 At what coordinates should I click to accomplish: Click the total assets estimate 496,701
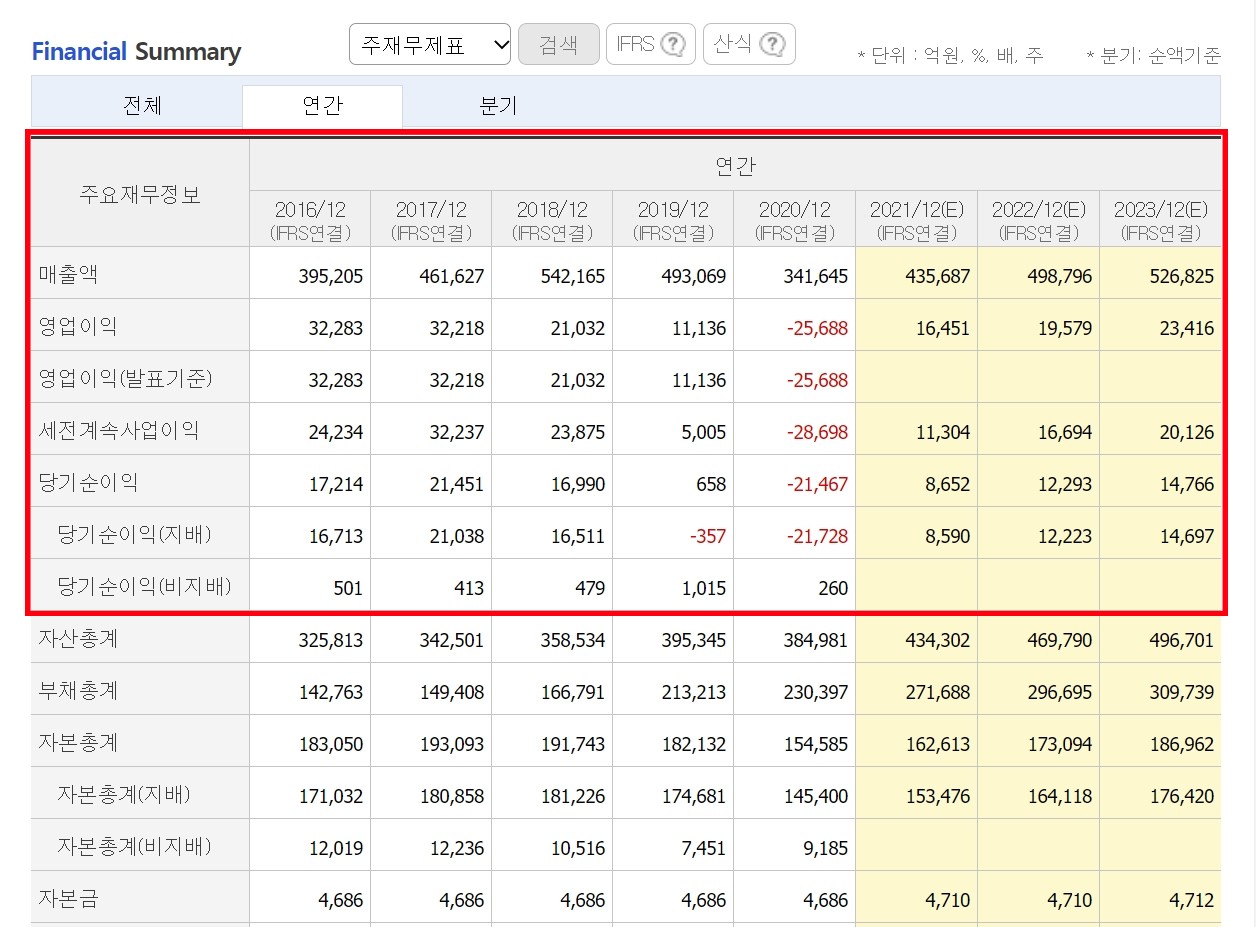click(x=1181, y=641)
